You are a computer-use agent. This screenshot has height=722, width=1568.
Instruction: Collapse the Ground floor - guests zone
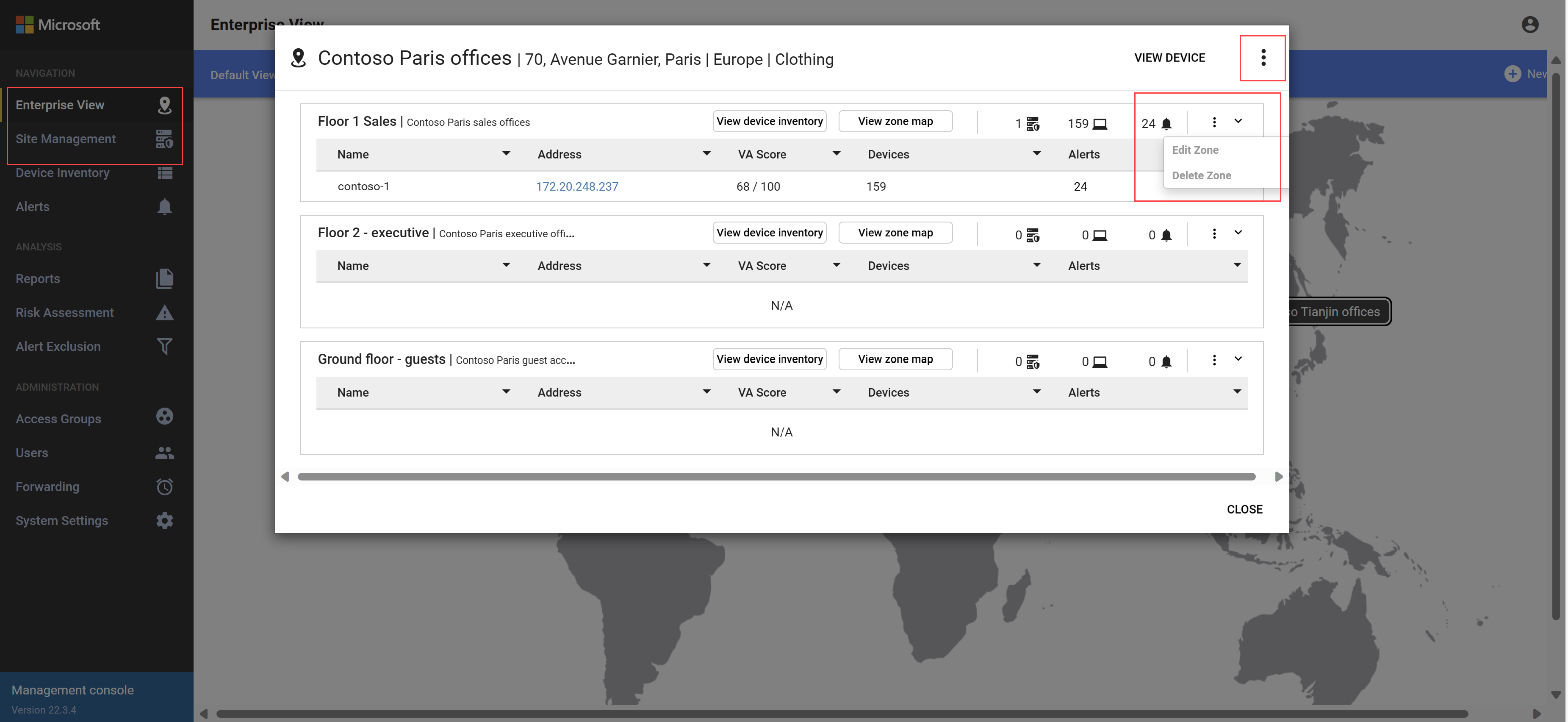(1238, 359)
